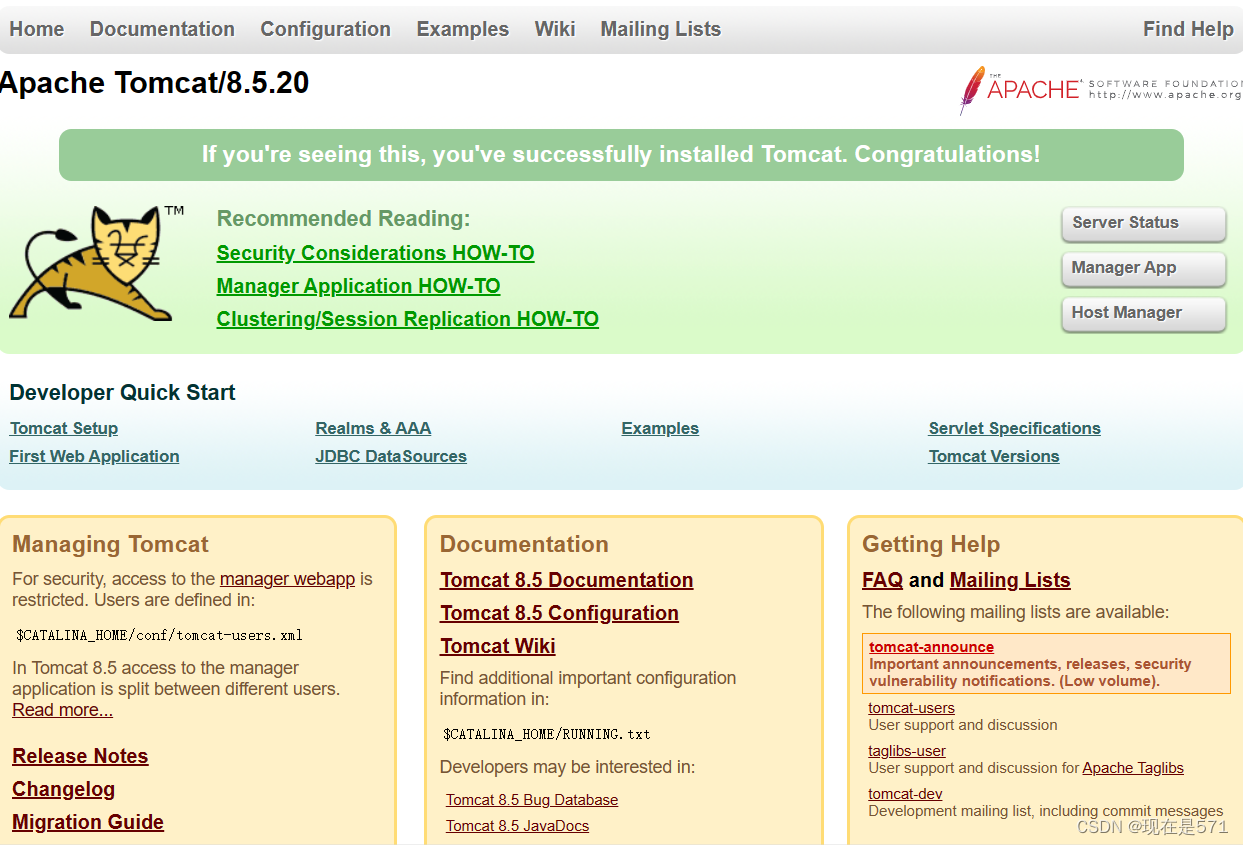This screenshot has width=1243, height=845.
Task: Click the $CATALINA_HOME/RUNNING.txt path text
Action: click(546, 734)
